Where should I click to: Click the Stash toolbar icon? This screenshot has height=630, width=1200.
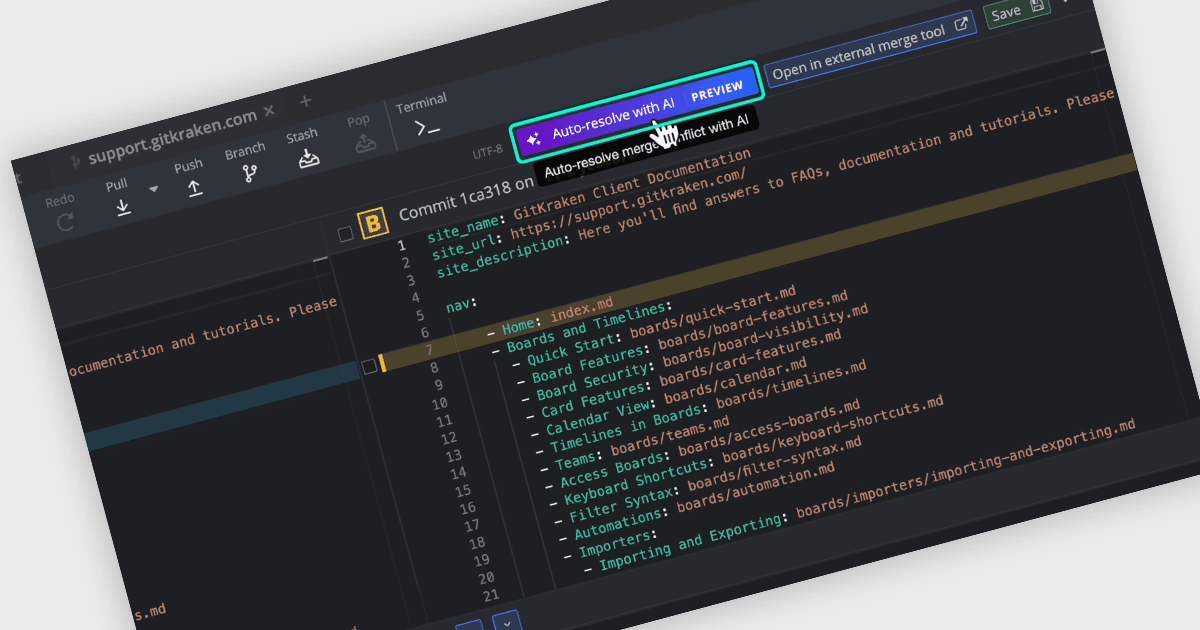(x=309, y=157)
